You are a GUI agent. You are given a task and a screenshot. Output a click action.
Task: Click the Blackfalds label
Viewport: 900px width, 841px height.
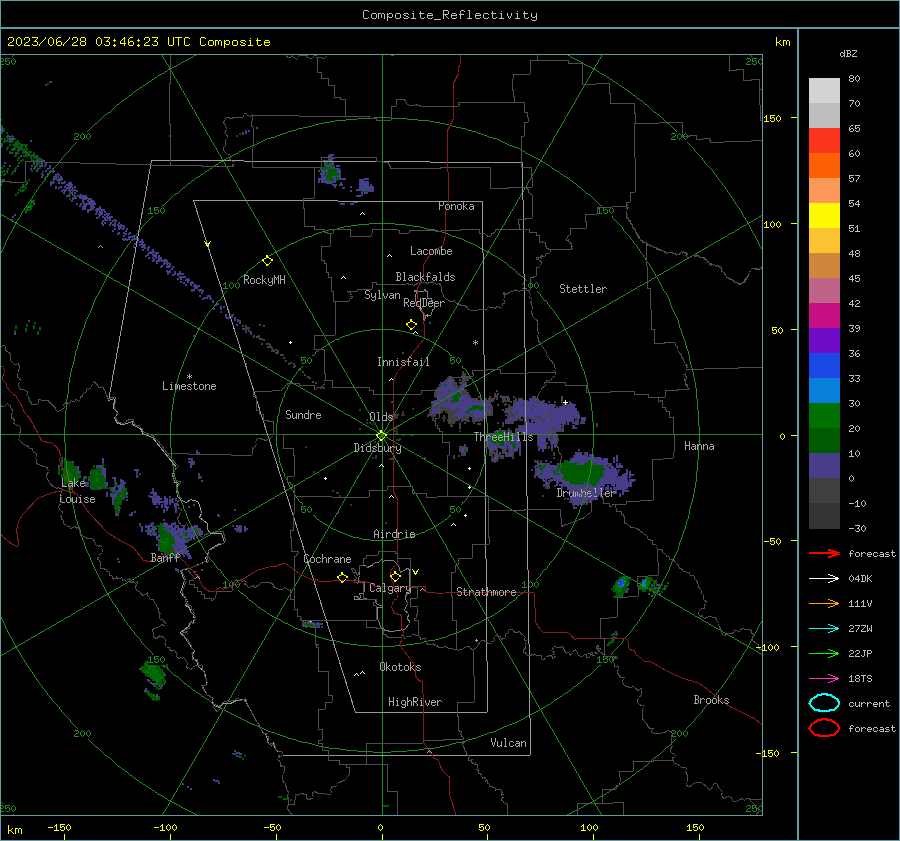tap(425, 277)
